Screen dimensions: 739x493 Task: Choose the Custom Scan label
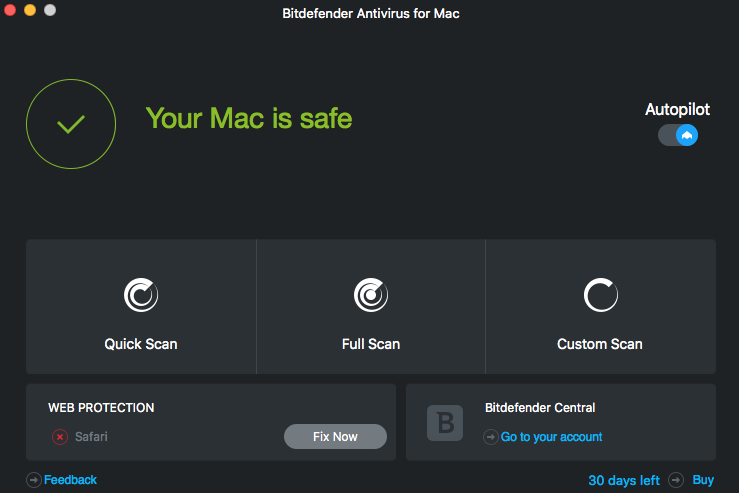tap(599, 344)
